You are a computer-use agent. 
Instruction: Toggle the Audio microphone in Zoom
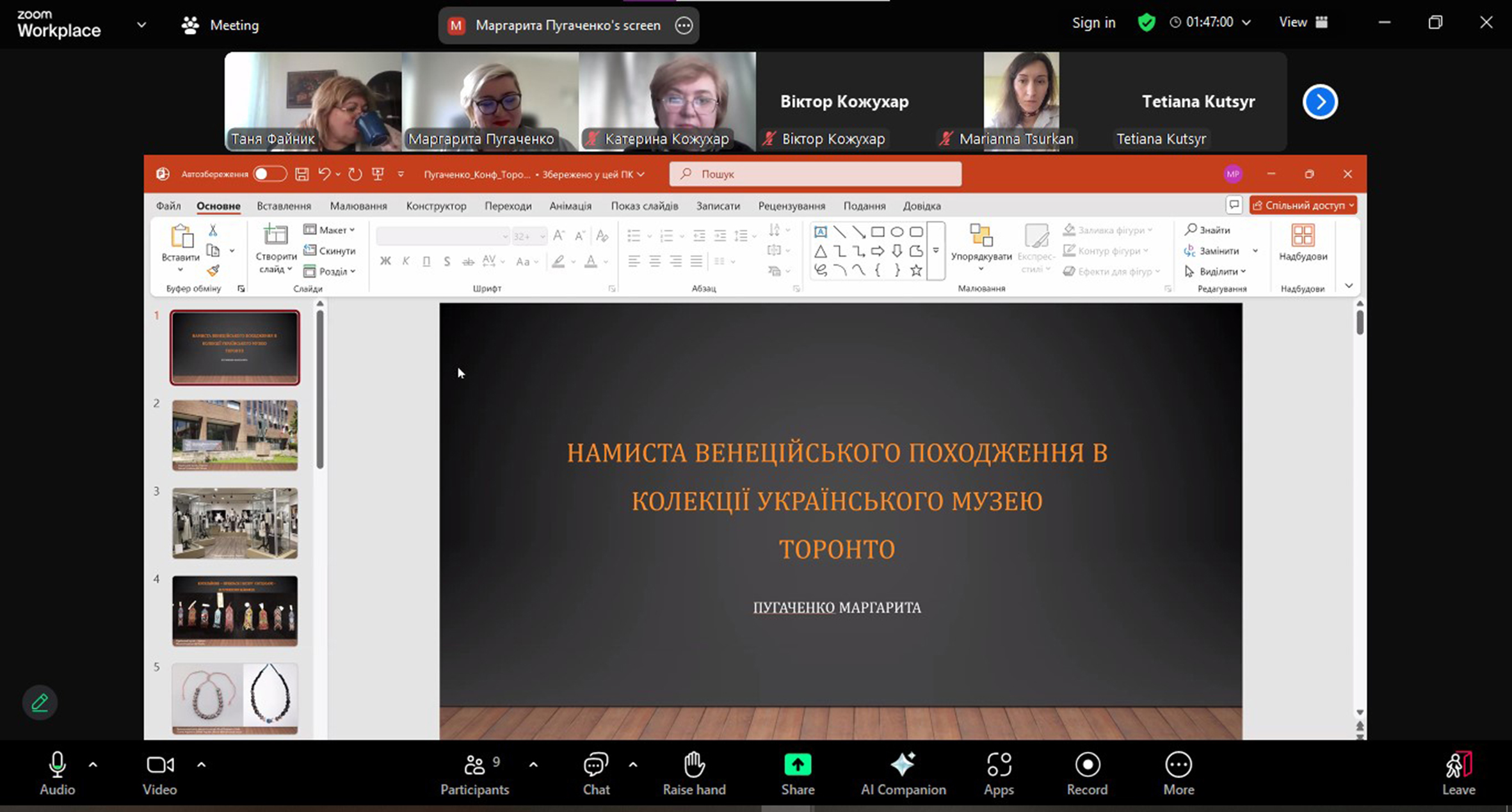pyautogui.click(x=57, y=772)
